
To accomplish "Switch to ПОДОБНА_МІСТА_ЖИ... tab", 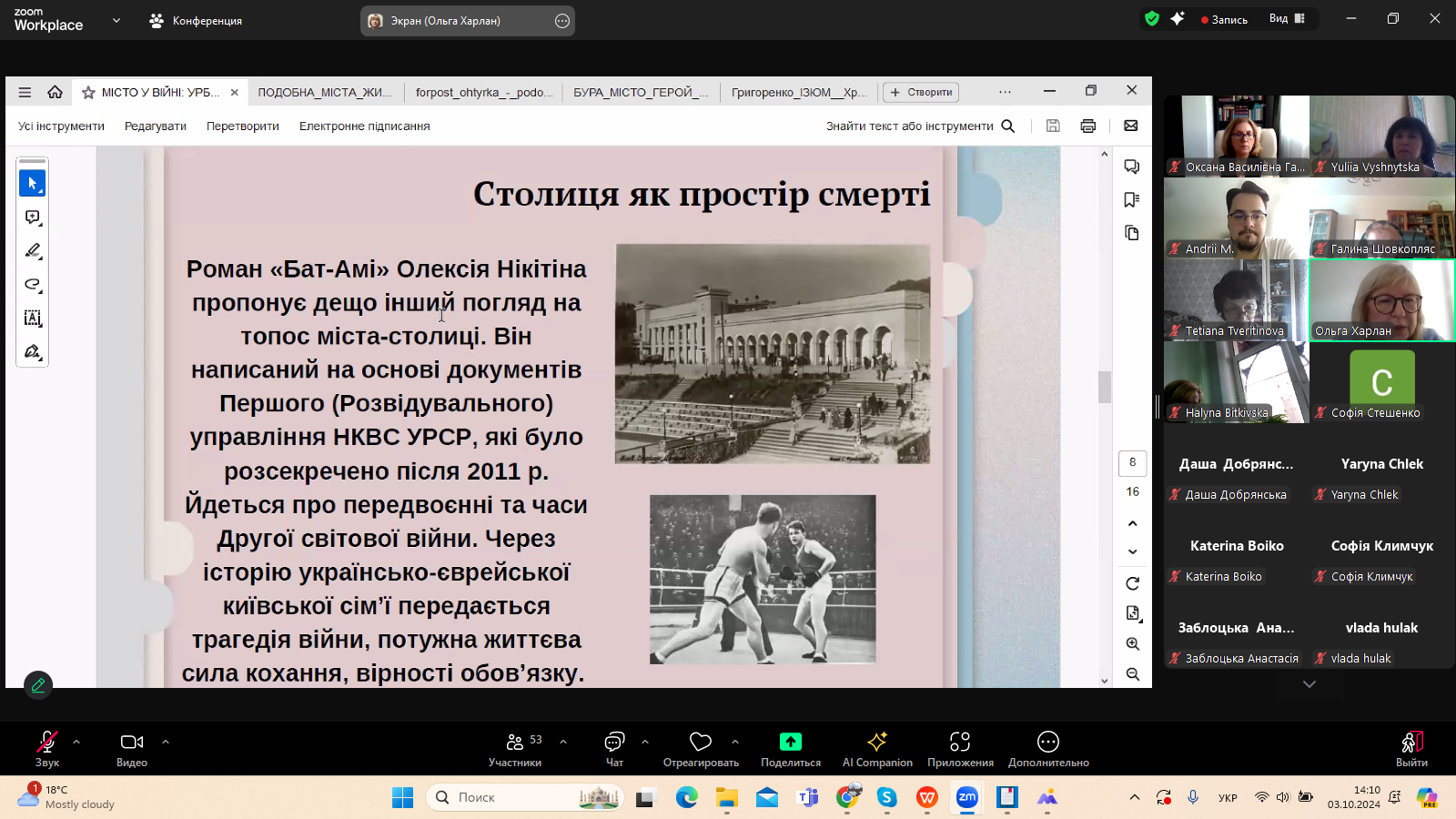I will [x=325, y=92].
